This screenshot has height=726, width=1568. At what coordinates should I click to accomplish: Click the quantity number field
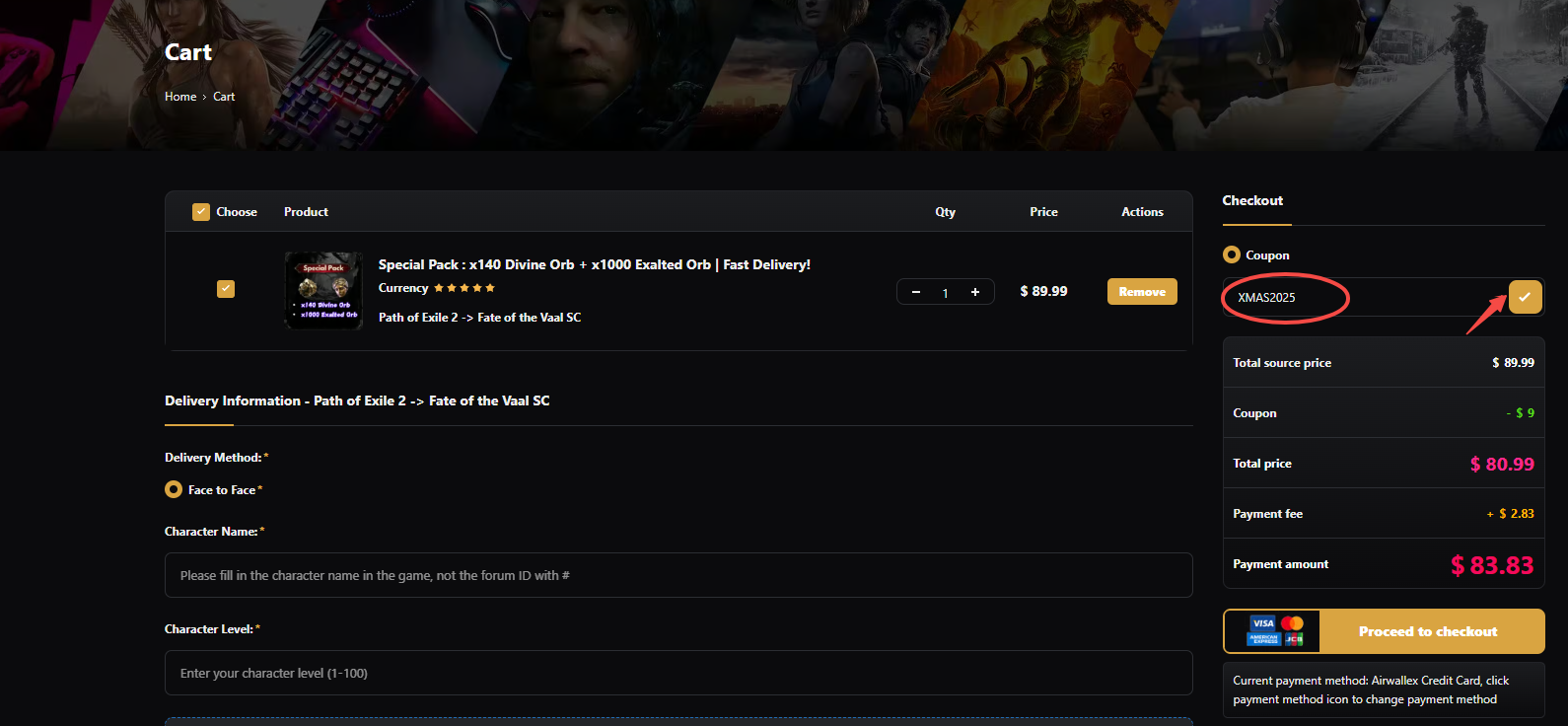[x=945, y=293]
